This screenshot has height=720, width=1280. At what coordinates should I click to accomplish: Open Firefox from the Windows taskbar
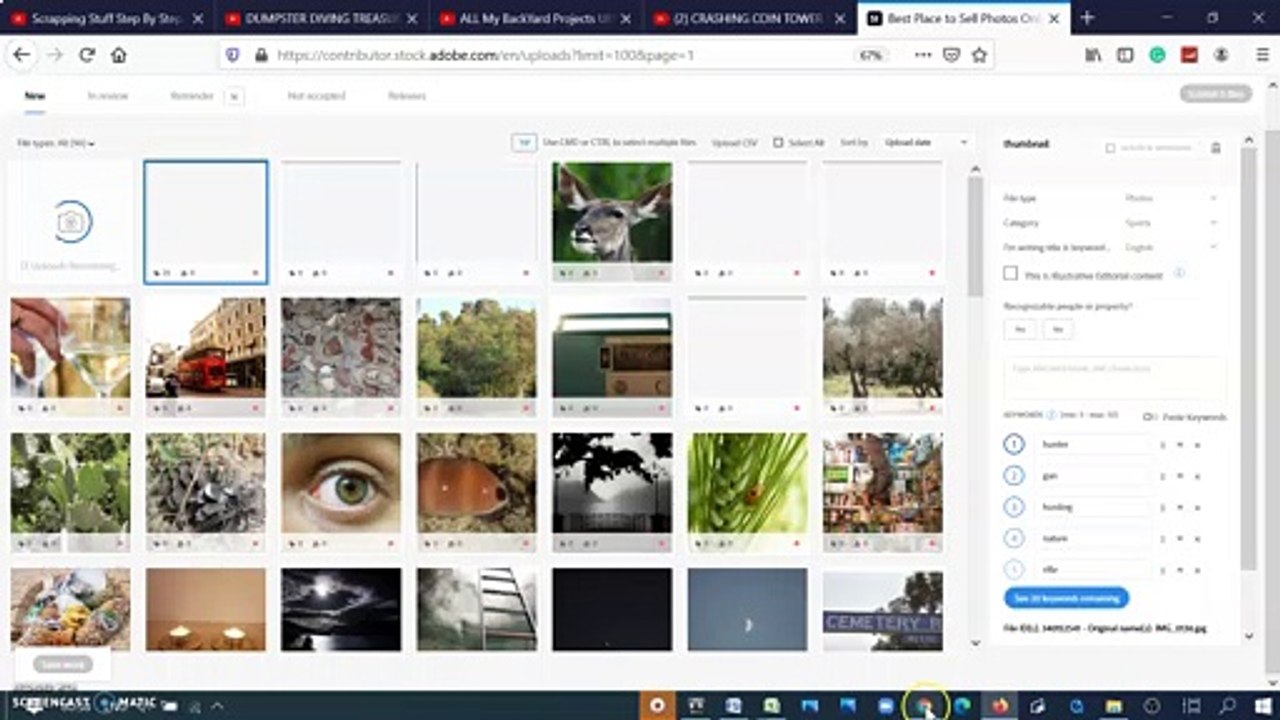(x=1000, y=705)
